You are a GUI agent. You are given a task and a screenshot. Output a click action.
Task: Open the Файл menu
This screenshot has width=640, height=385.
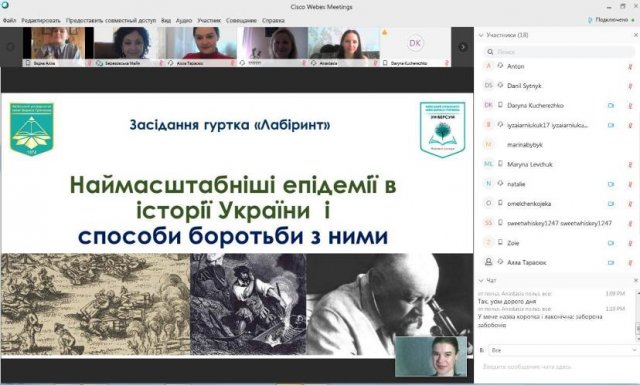pos(9,20)
